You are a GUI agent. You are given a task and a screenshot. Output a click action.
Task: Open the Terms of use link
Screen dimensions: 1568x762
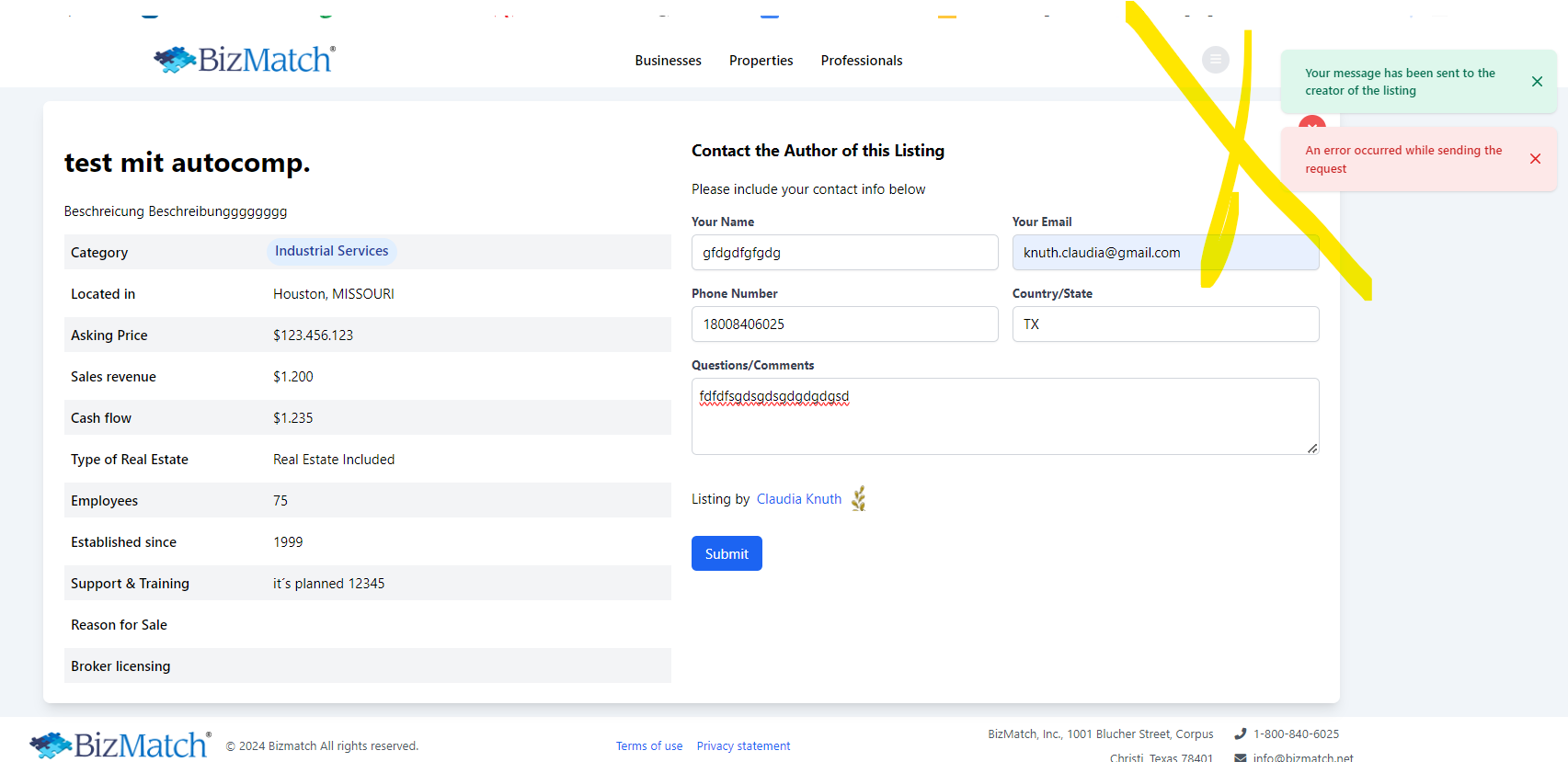[648, 746]
